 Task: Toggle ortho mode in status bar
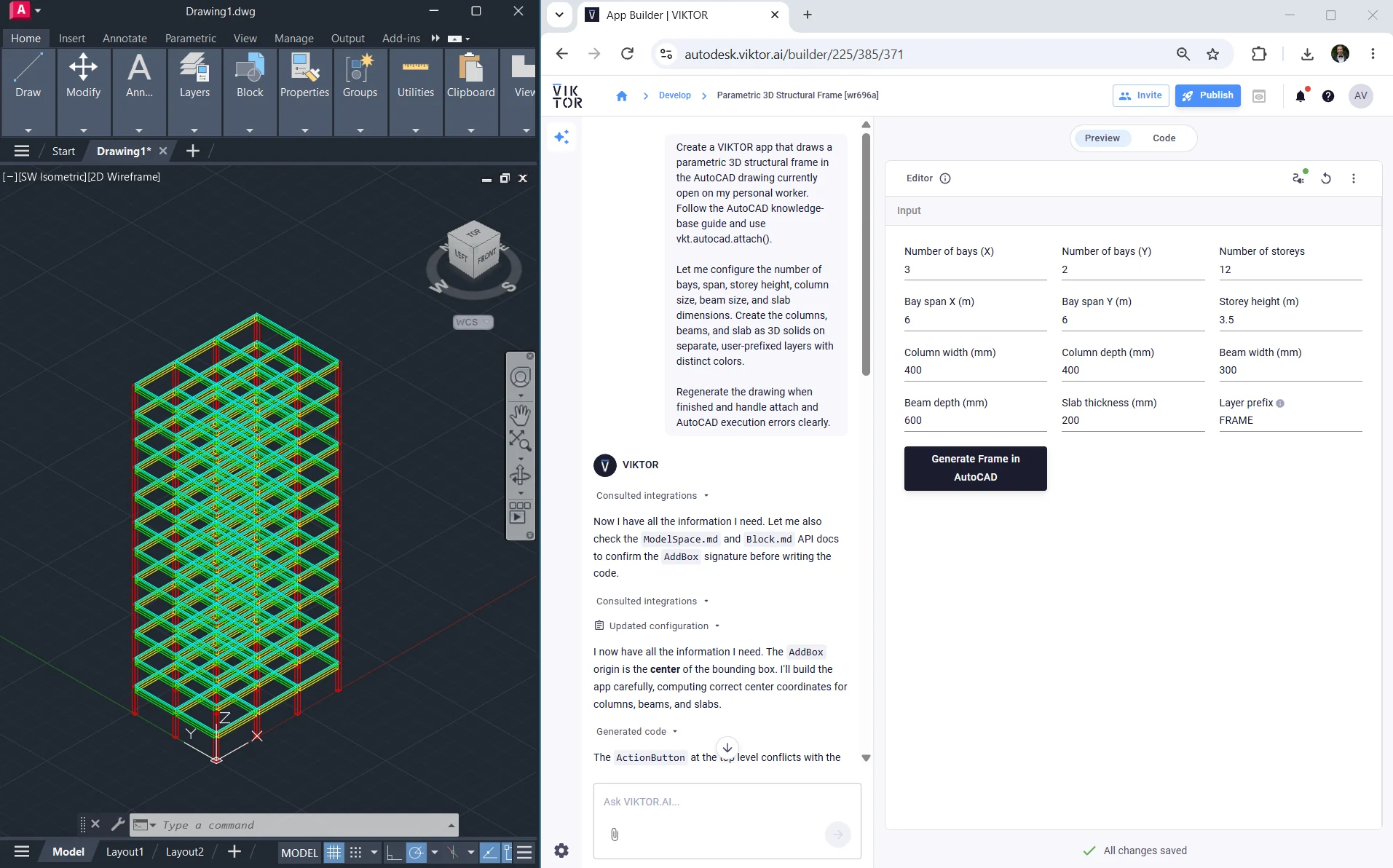coord(394,852)
